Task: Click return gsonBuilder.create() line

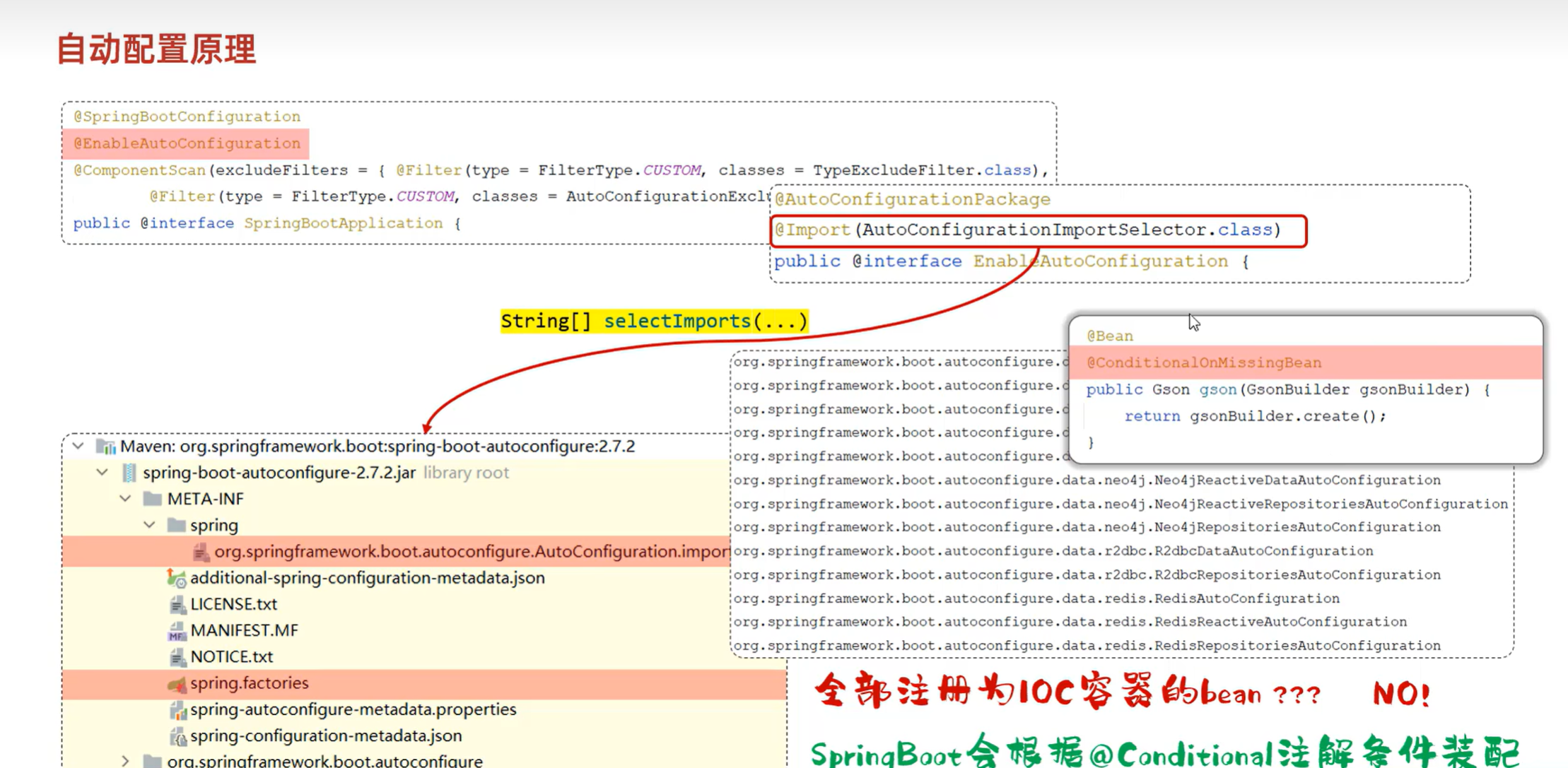Action: click(1256, 416)
